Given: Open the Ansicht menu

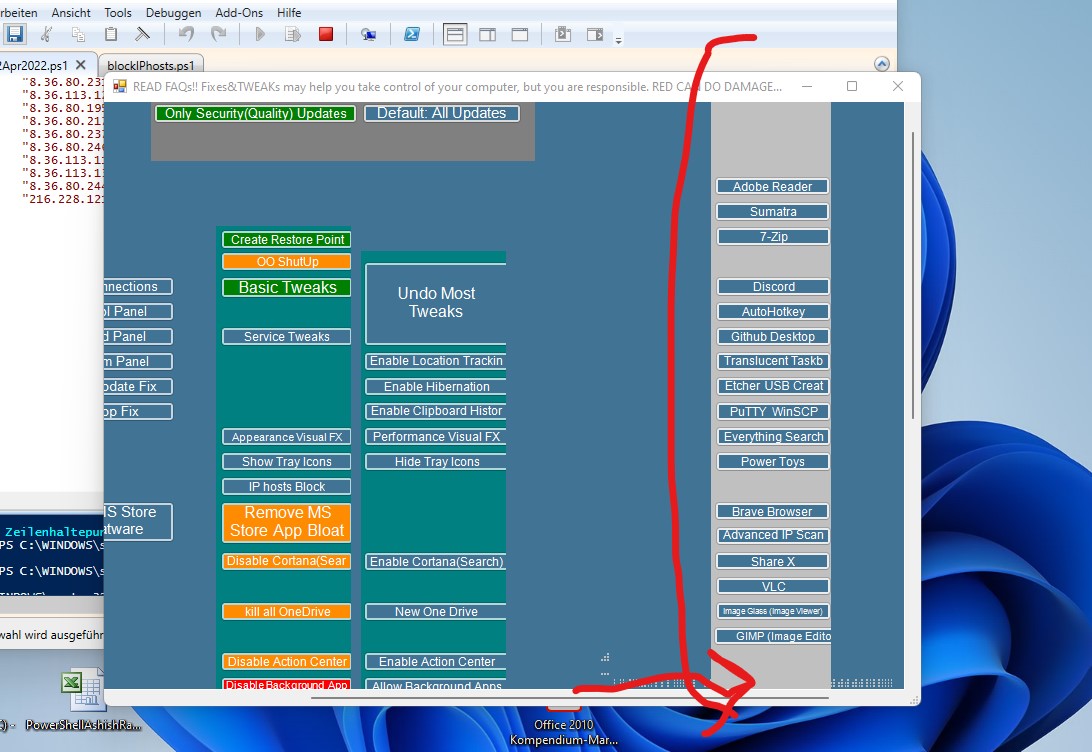Looking at the screenshot, I should 71,13.
